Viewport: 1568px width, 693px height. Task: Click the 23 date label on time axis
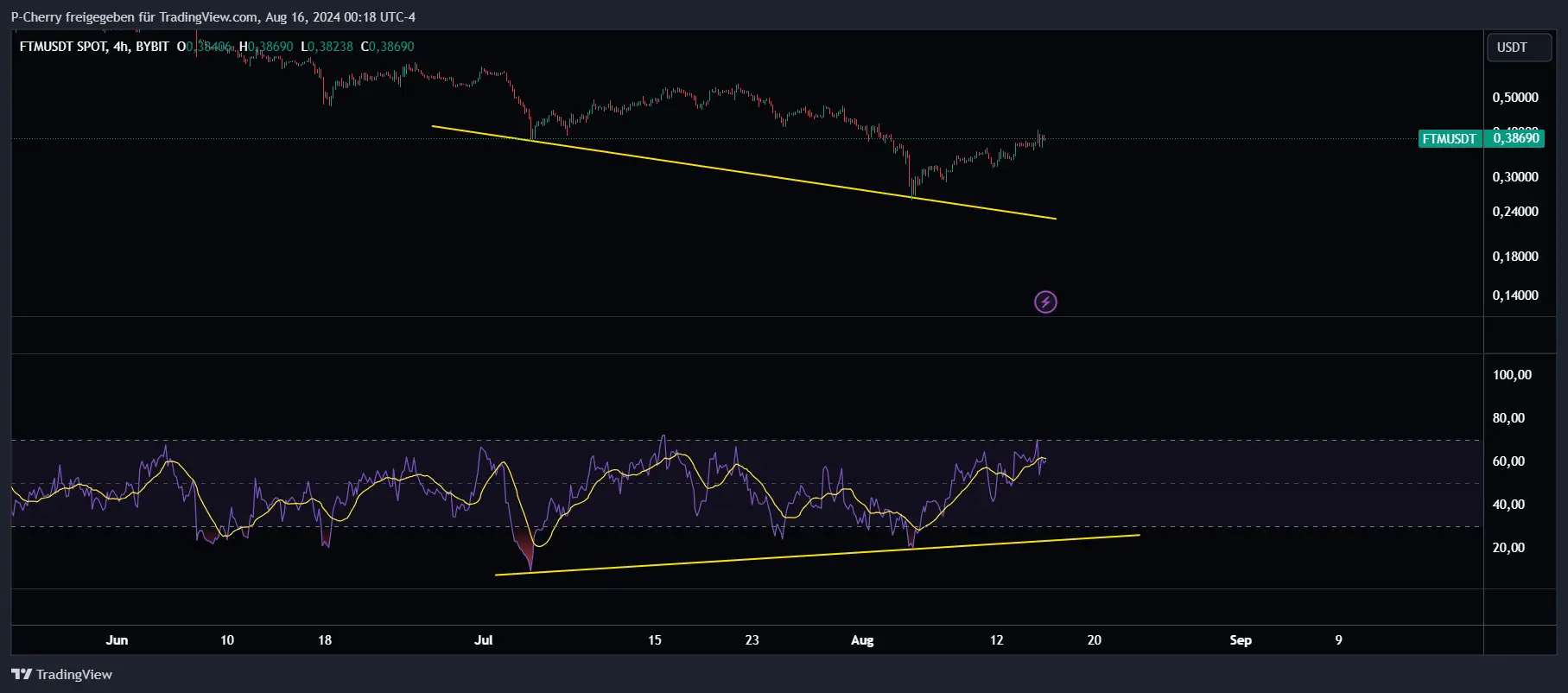click(x=752, y=640)
